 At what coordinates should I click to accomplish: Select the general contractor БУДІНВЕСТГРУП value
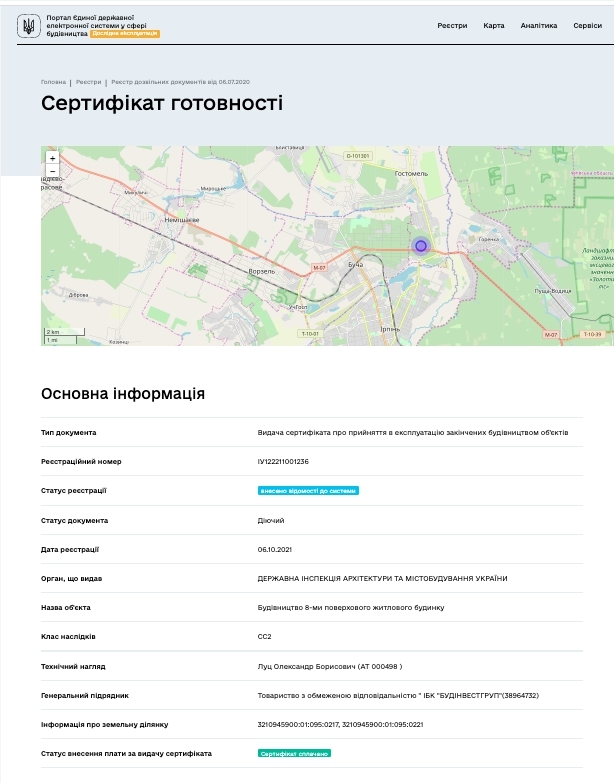click(398, 695)
